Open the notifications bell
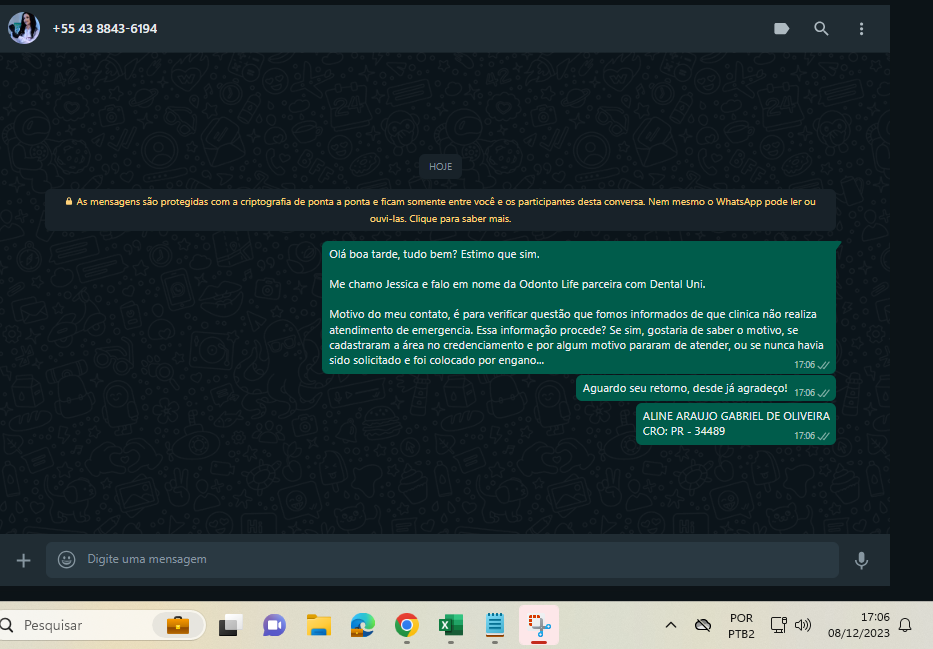 [x=904, y=625]
